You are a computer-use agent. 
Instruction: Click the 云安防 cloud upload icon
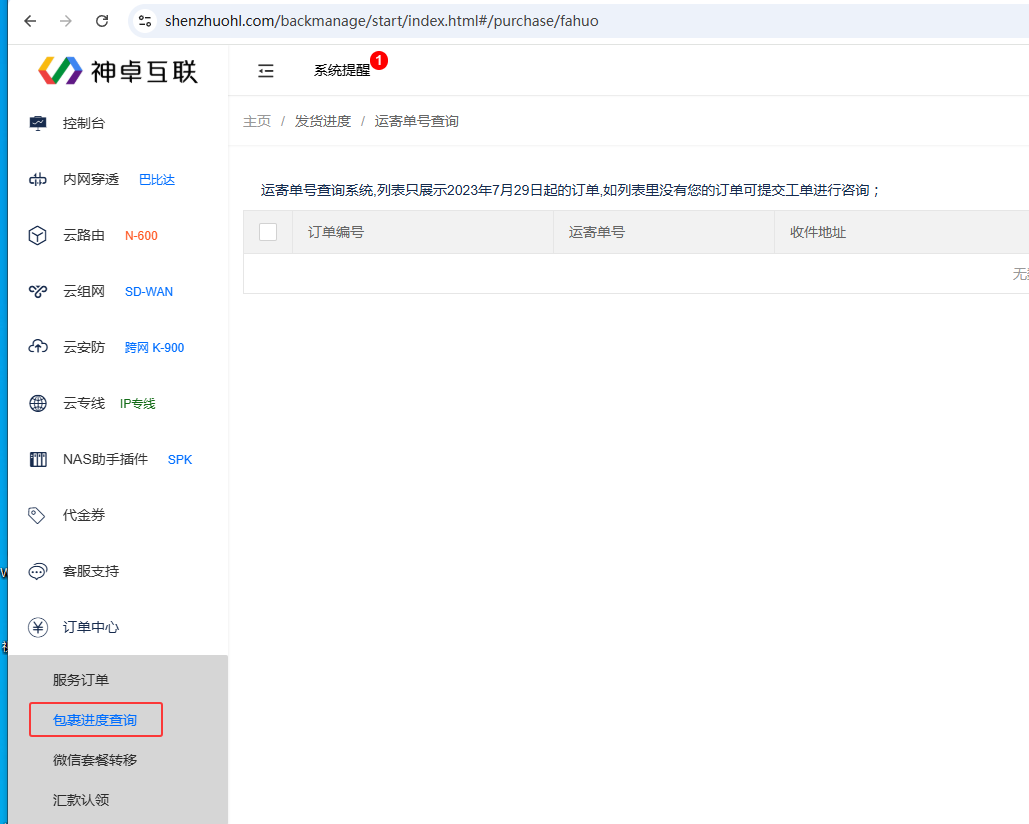click(x=38, y=347)
